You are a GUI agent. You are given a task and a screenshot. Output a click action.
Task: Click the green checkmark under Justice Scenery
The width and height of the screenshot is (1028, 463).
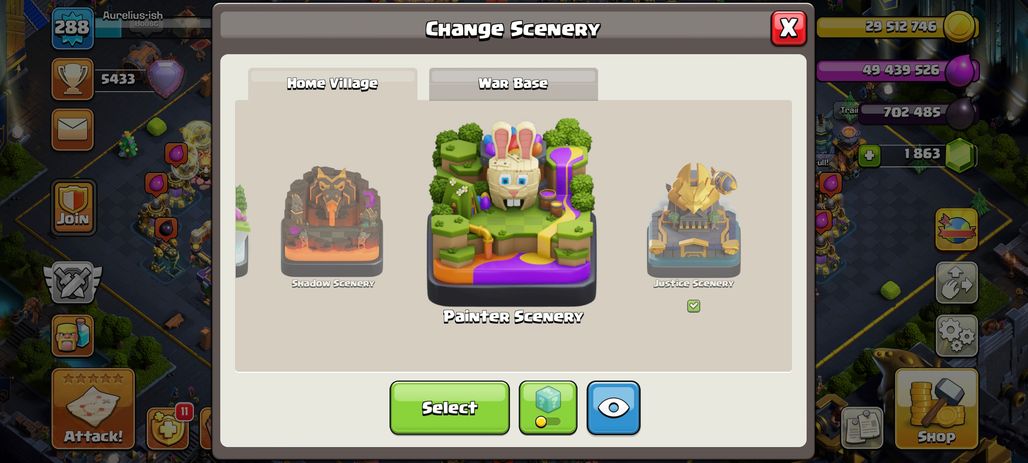click(694, 306)
